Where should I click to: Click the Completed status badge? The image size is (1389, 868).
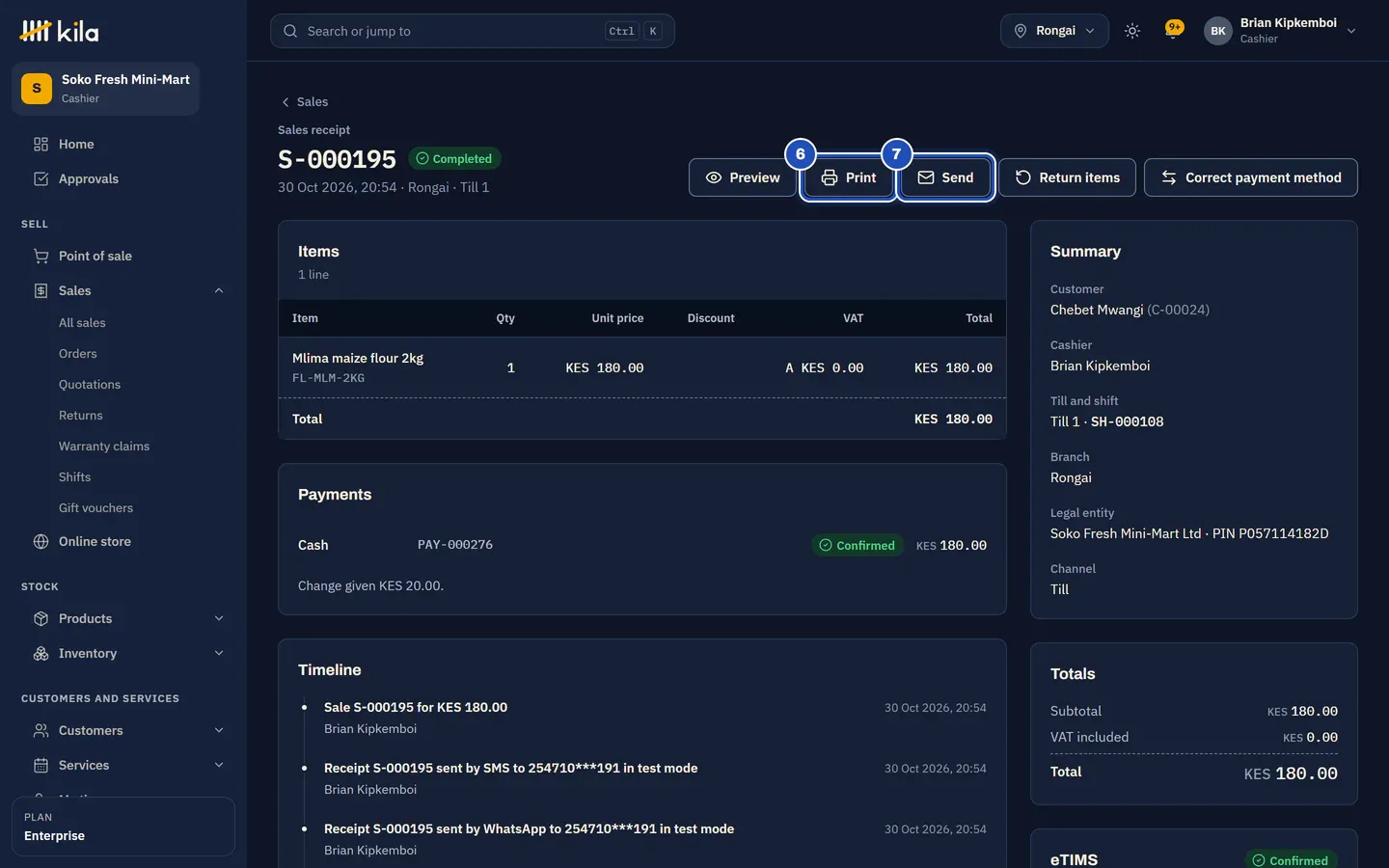coord(454,158)
